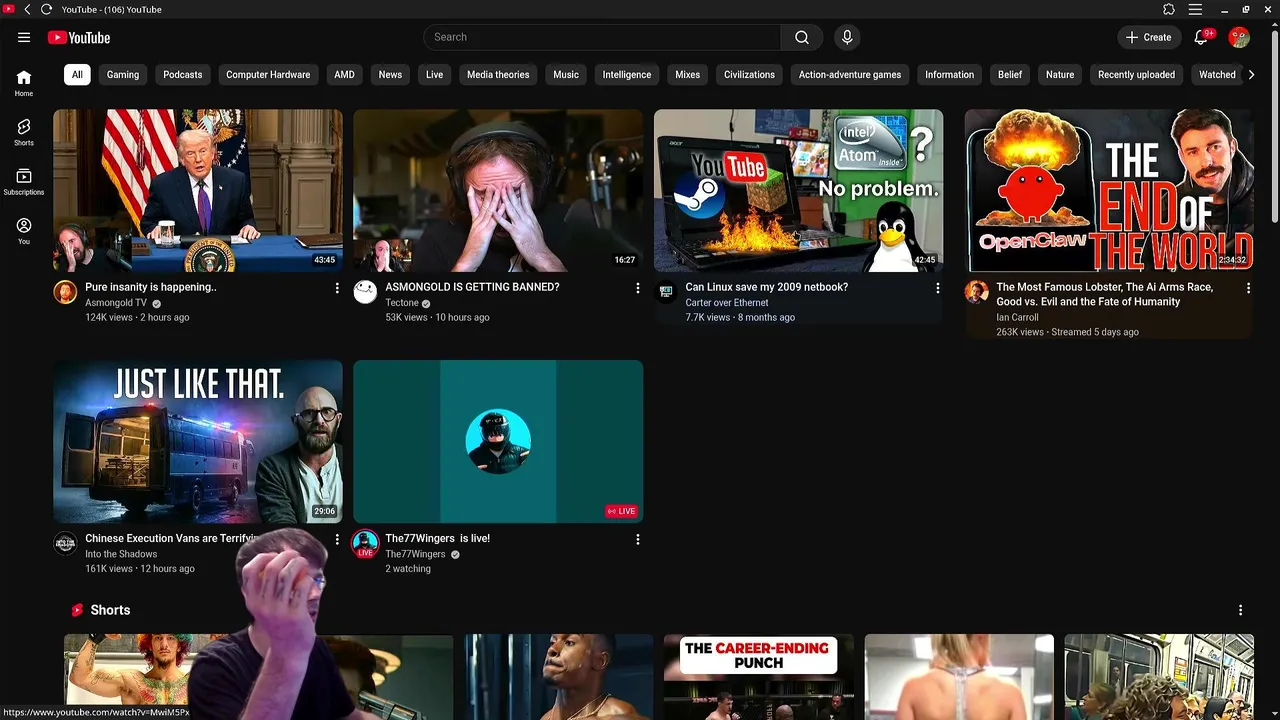Click the Ian Carroll channel avatar
The width and height of the screenshot is (1280, 720).
click(976, 292)
